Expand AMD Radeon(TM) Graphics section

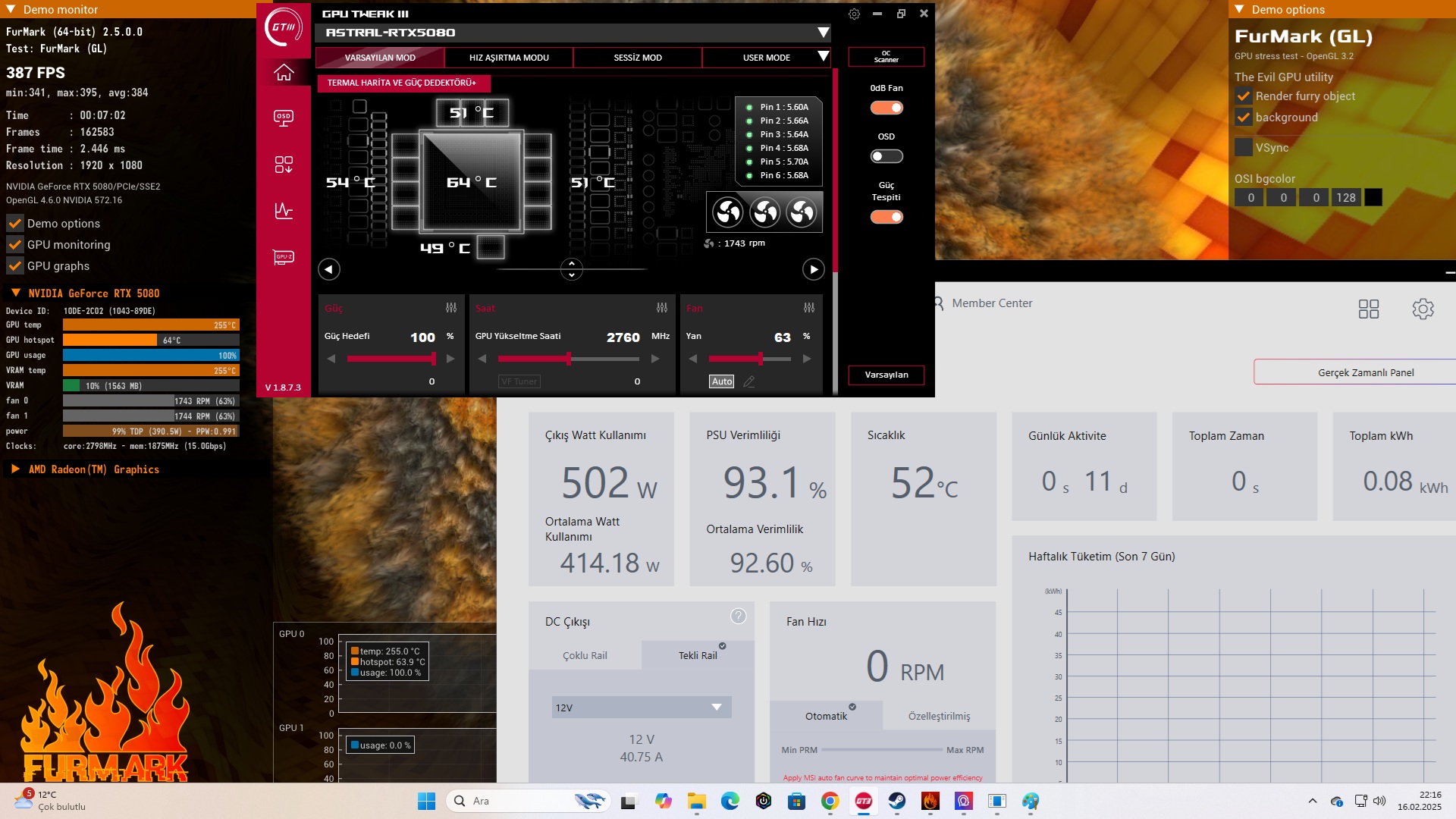[15, 469]
